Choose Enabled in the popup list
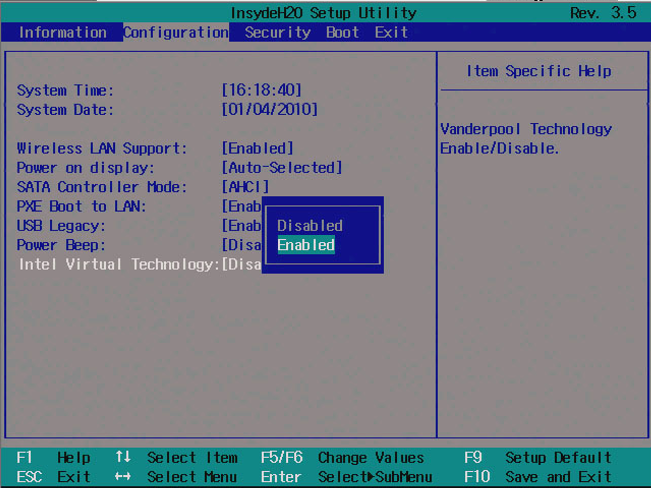Screen dimensions: 651x488 pyautogui.click(x=306, y=245)
